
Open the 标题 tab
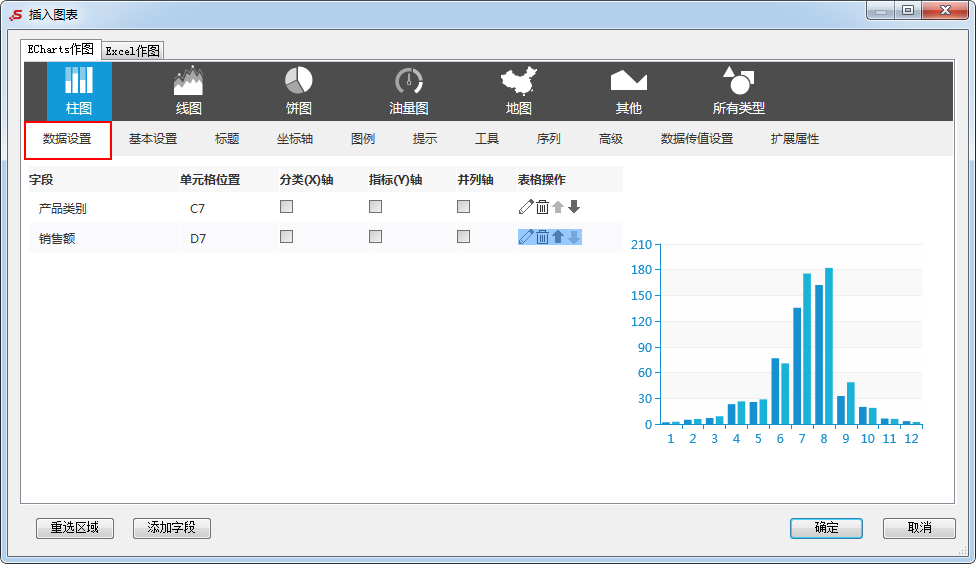pyautogui.click(x=227, y=139)
